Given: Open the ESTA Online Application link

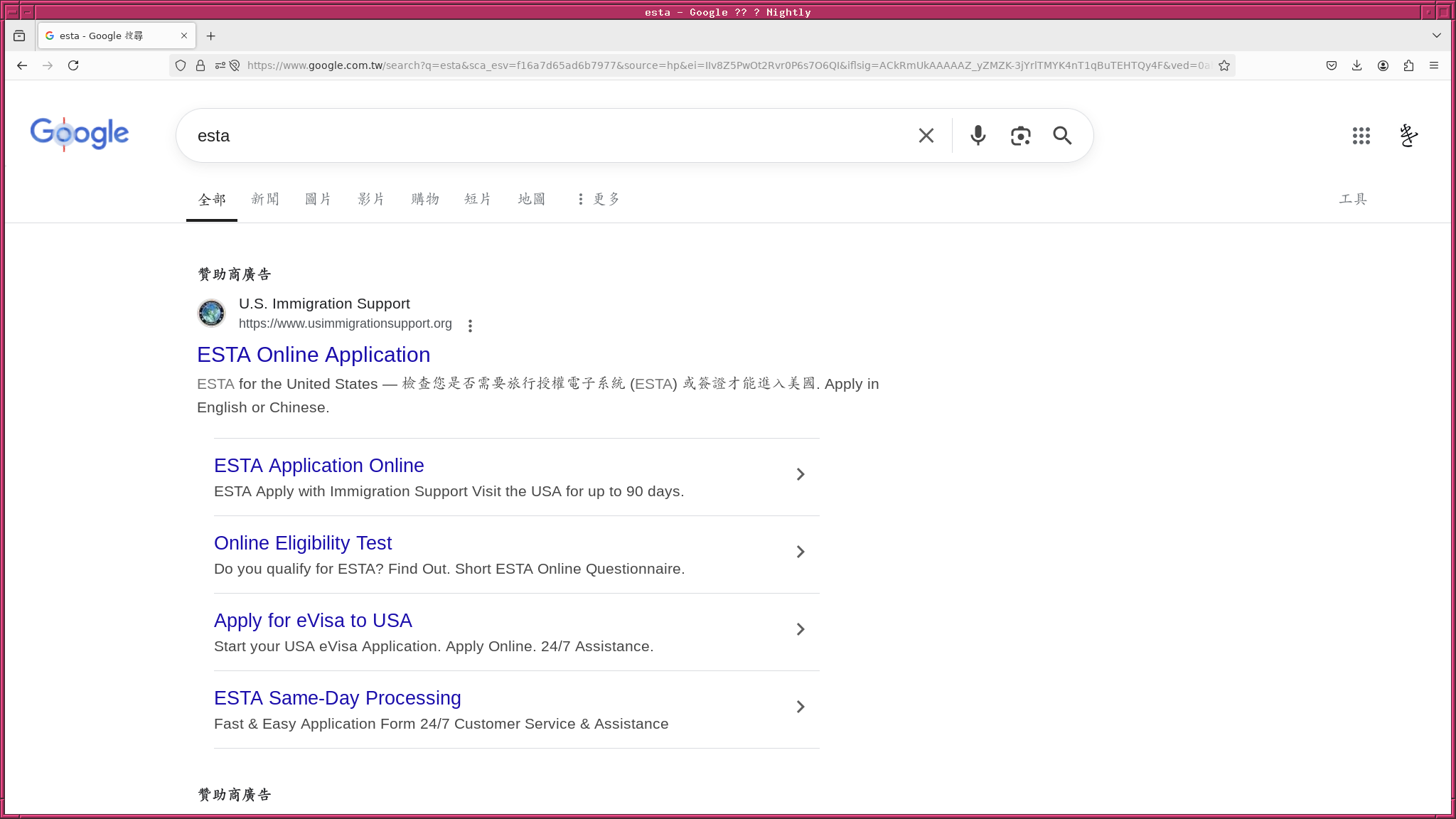Looking at the screenshot, I should (314, 355).
